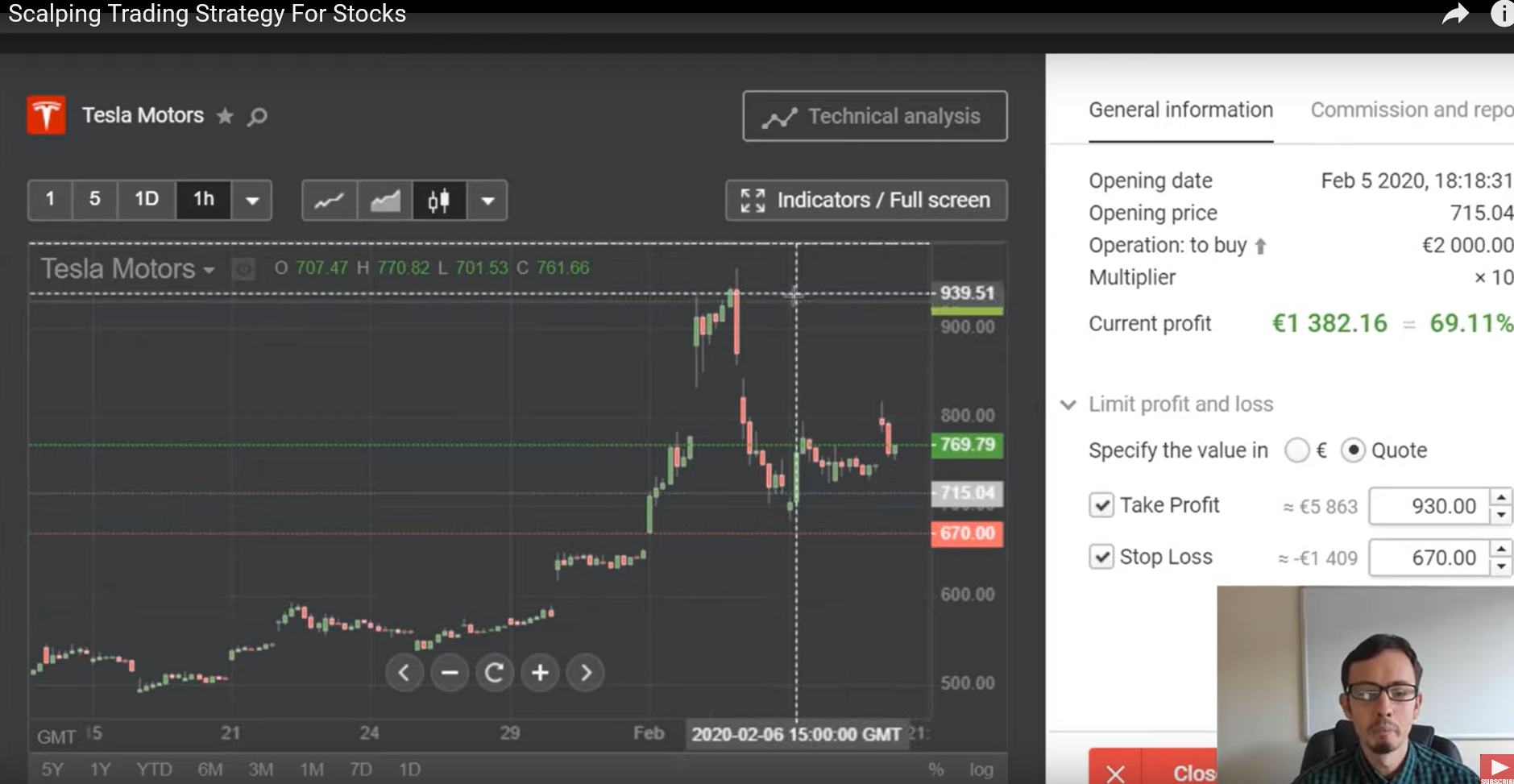The image size is (1514, 784).
Task: Open the General information tab
Action: click(x=1180, y=110)
